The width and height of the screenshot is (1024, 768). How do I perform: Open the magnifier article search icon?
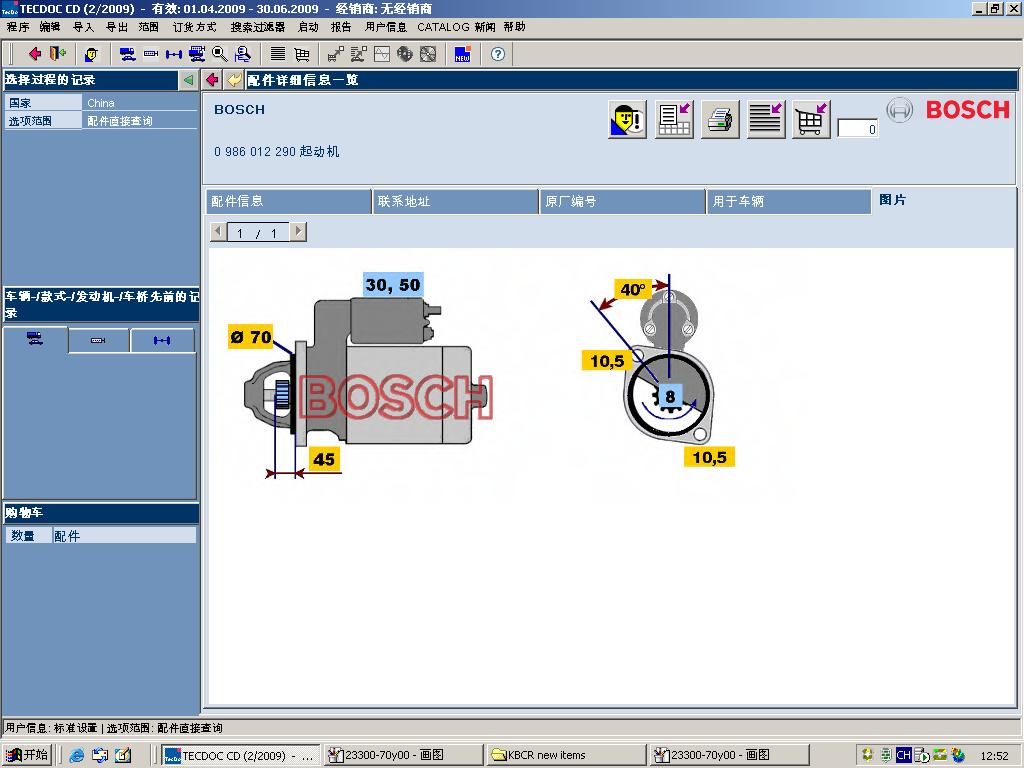pos(219,54)
